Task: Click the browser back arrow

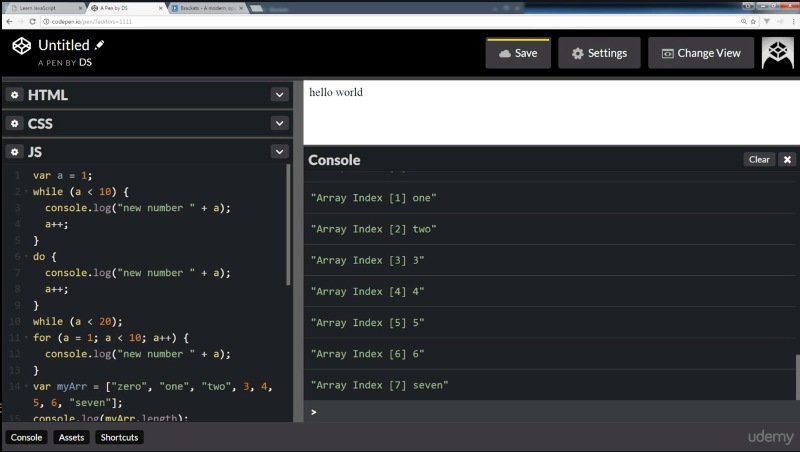Action: (8, 21)
